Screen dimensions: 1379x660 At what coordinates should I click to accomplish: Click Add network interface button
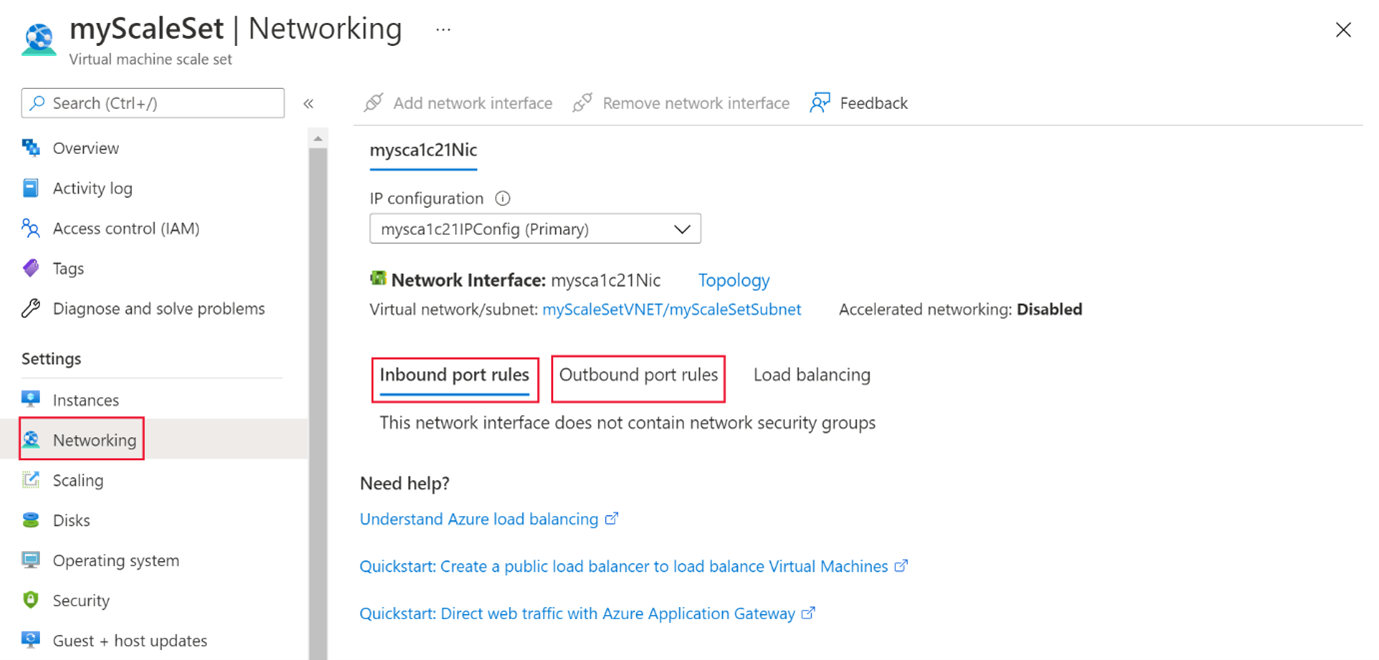pos(458,103)
